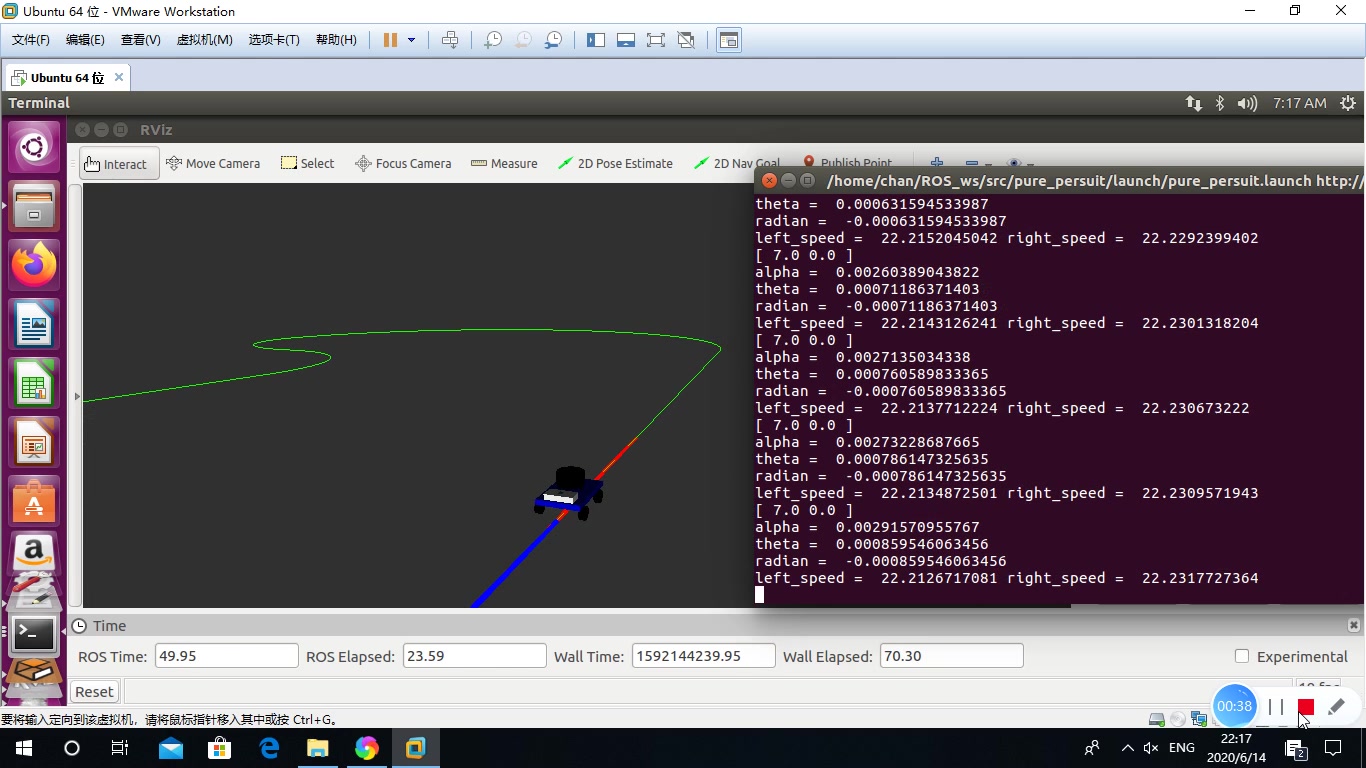The image size is (1366, 768).
Task: Open the Files manager in launcher
Action: tap(34, 206)
